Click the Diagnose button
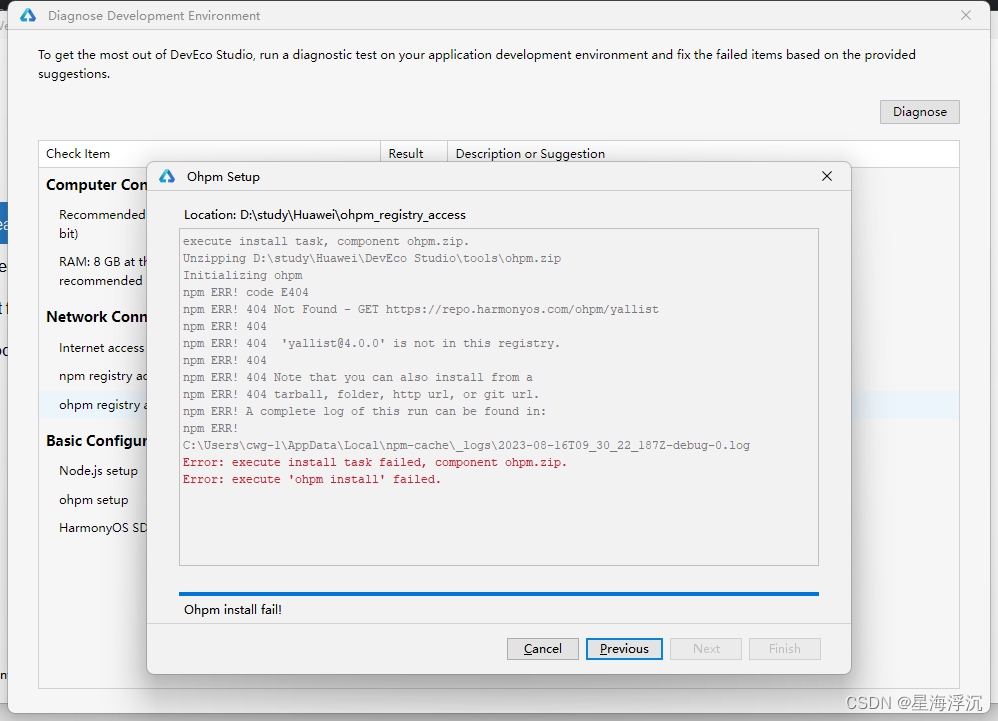This screenshot has width=998, height=721. pos(919,111)
